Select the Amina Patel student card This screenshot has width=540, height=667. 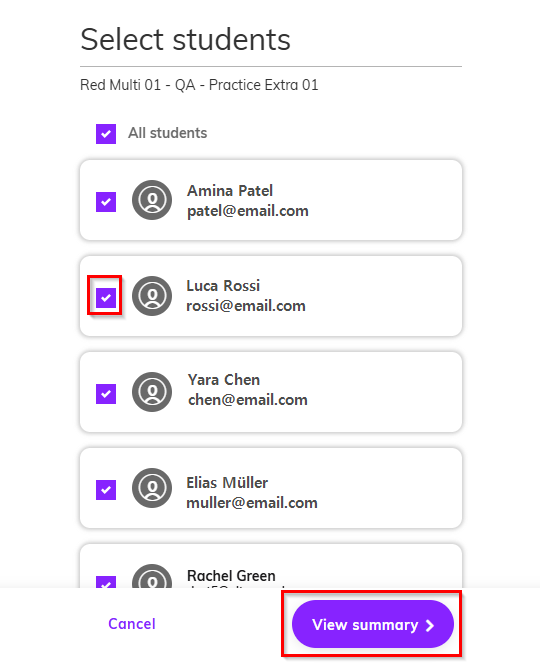pyautogui.click(x=271, y=200)
